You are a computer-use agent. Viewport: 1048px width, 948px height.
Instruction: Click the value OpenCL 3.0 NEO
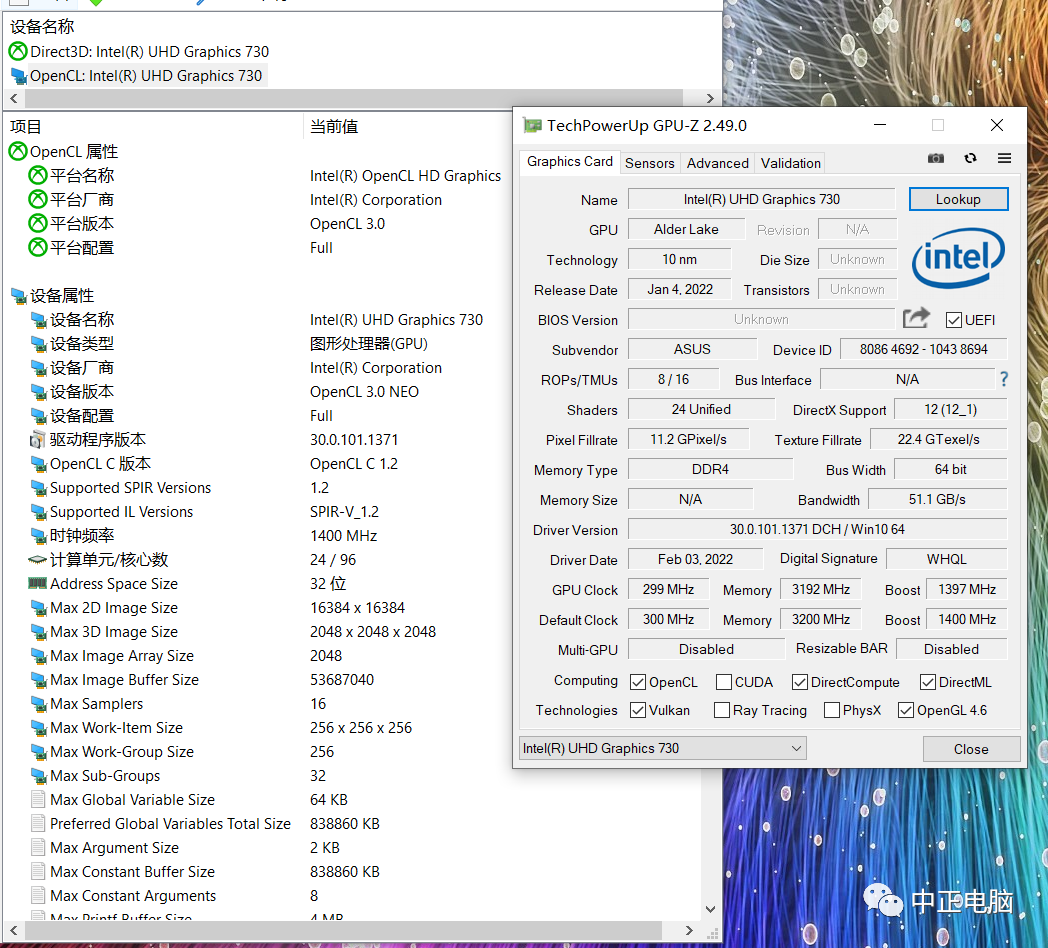(x=364, y=392)
